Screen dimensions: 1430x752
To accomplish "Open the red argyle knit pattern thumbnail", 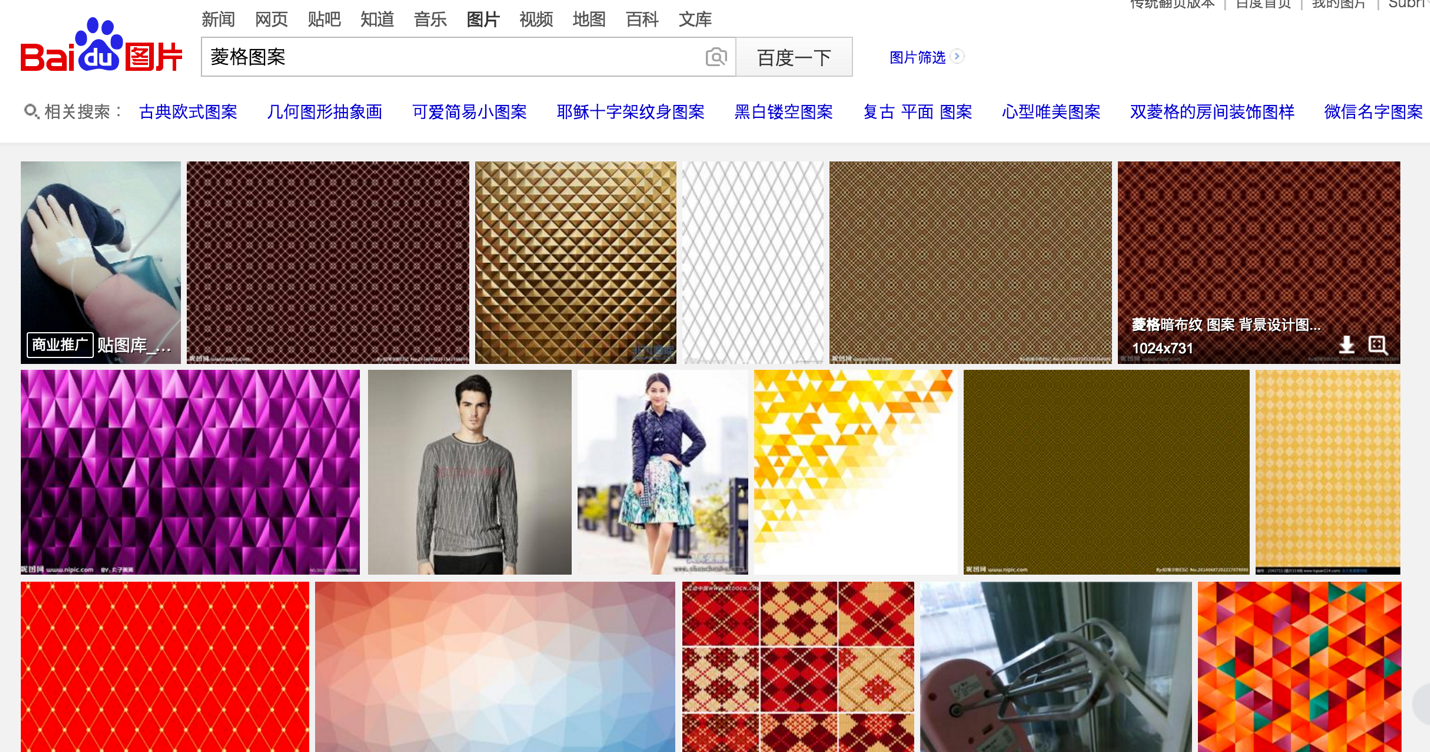I will [798, 667].
